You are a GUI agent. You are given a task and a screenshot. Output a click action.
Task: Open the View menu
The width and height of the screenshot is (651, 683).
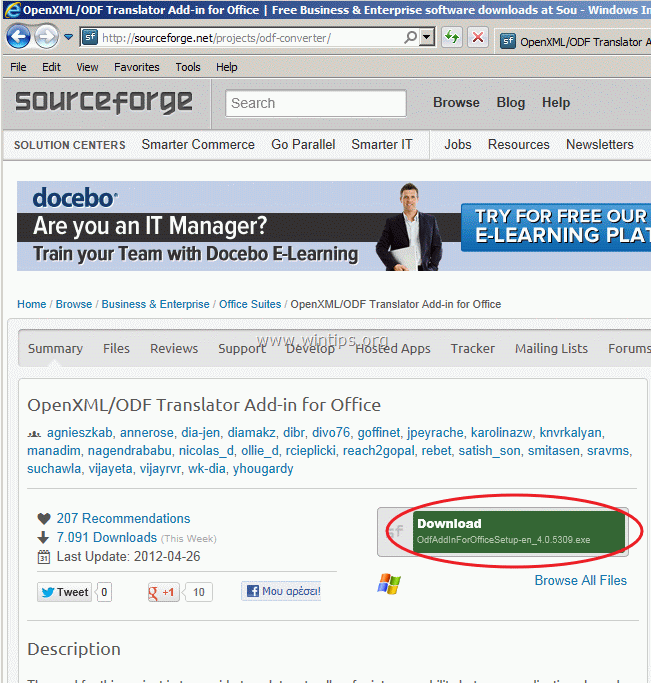pyautogui.click(x=87, y=67)
